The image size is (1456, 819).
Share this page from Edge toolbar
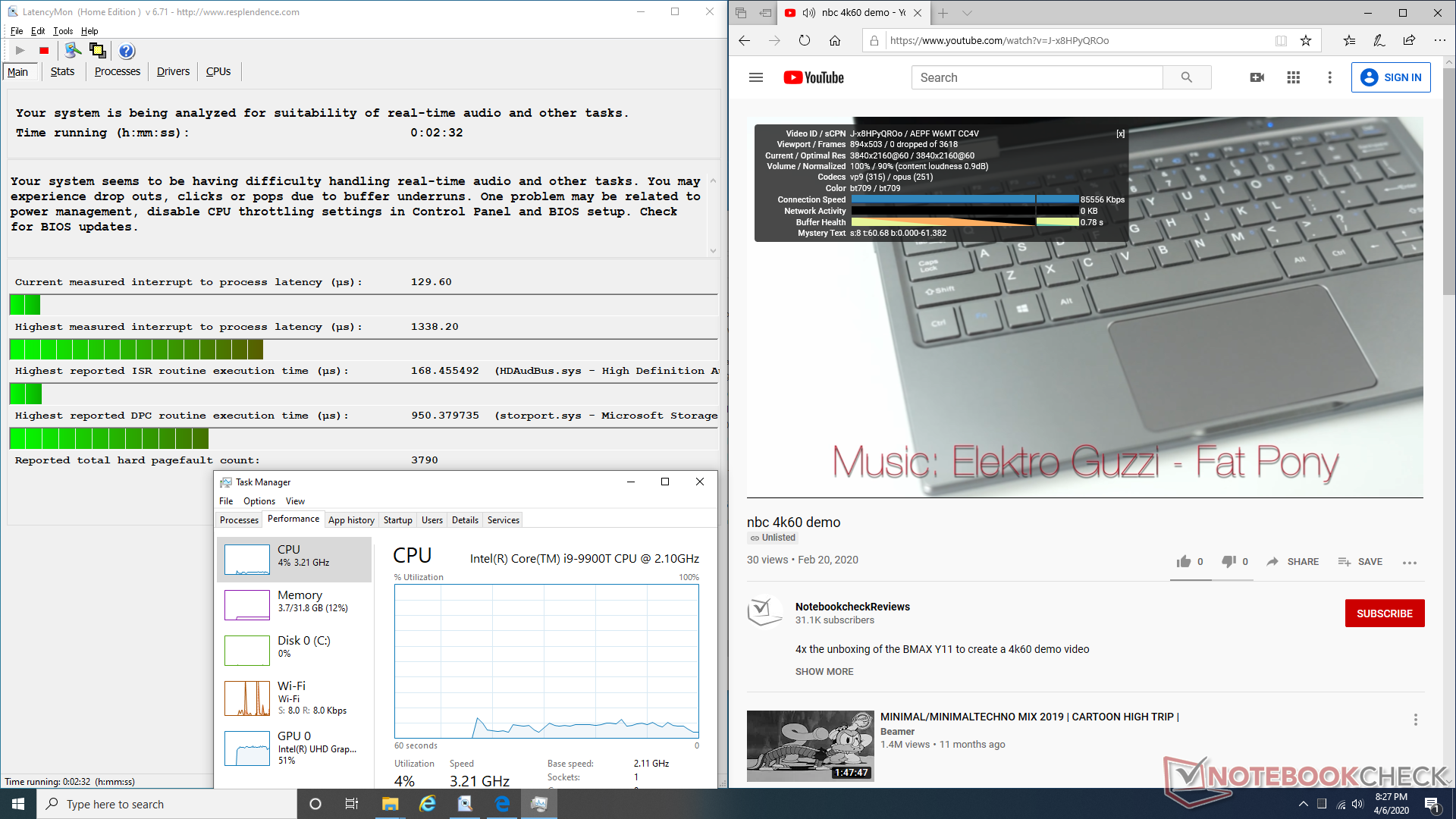click(x=1409, y=41)
